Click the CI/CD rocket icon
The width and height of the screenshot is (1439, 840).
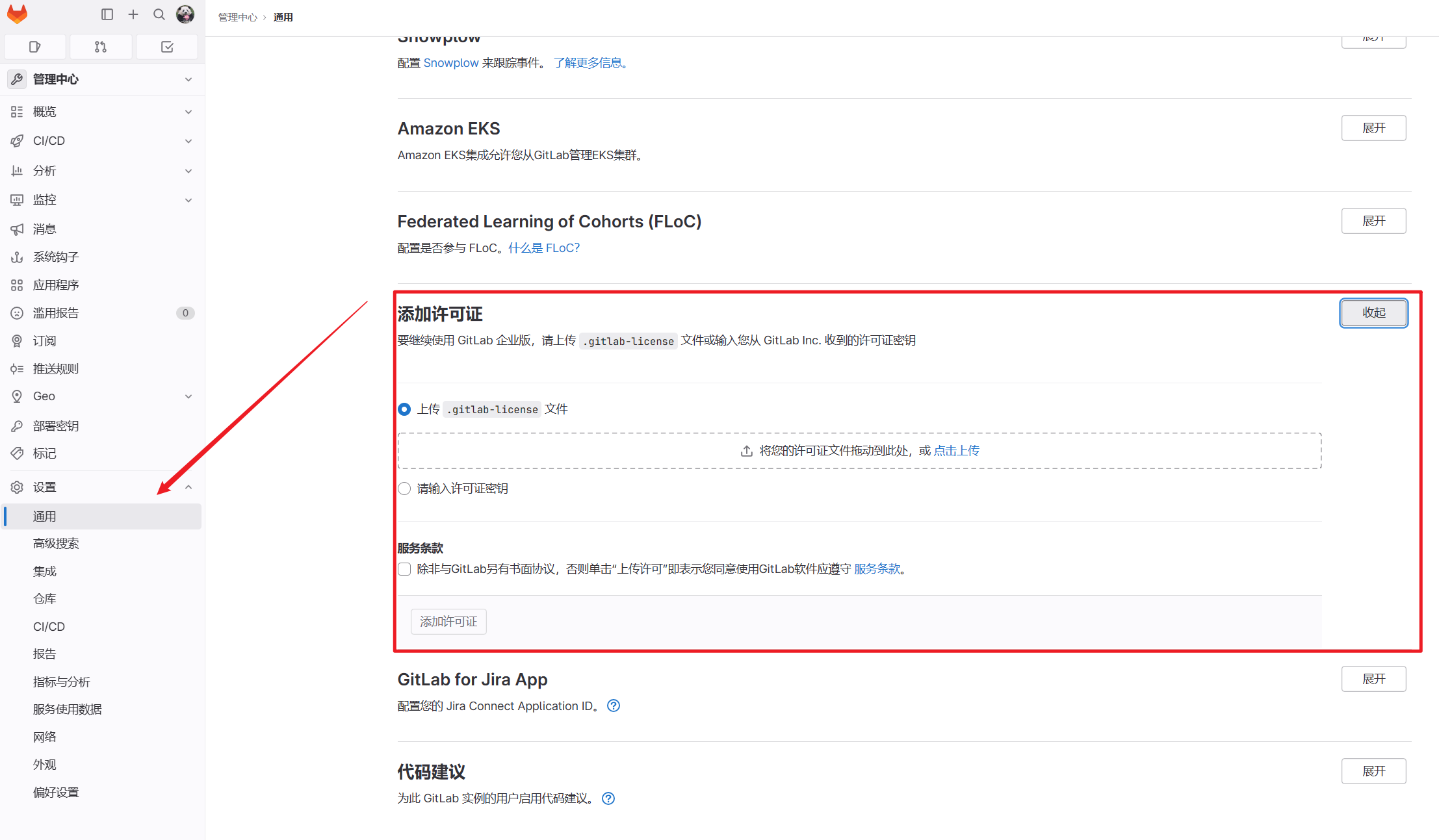(17, 141)
